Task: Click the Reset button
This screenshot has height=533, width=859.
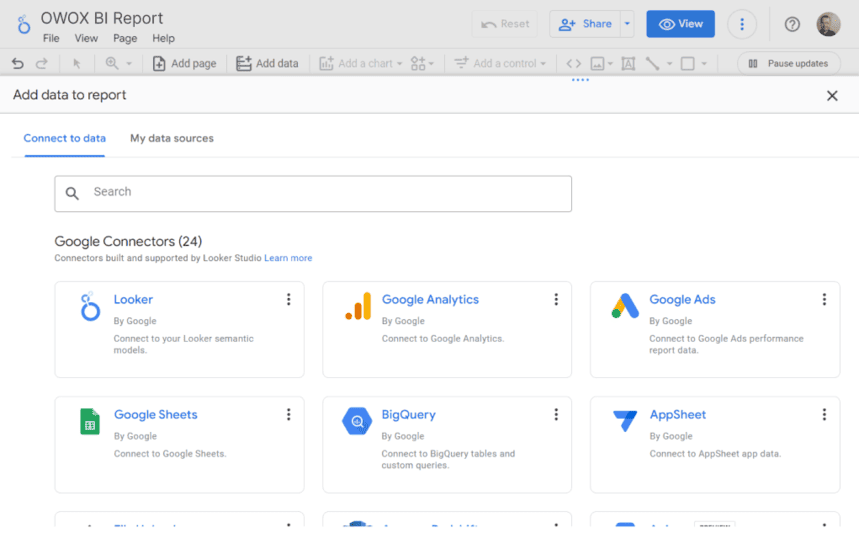Action: [x=505, y=24]
